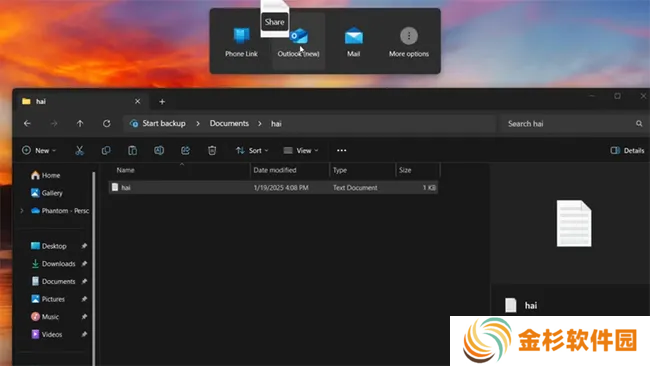Open the New dropdown menu
The image size is (650, 366).
coord(39,150)
